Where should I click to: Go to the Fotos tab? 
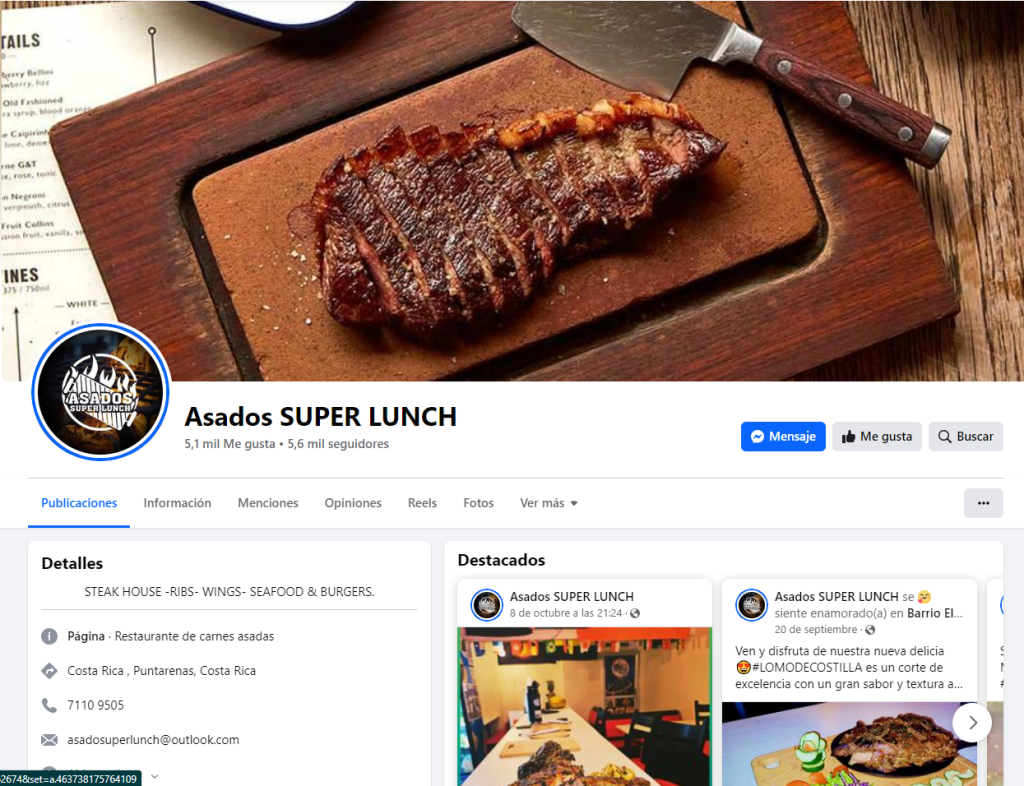[478, 503]
